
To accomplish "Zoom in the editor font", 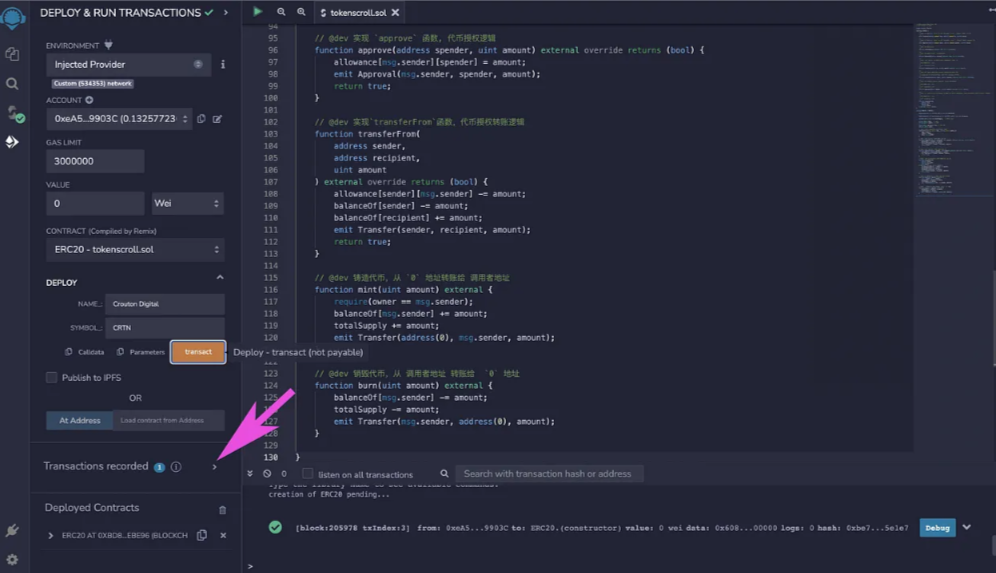I will (301, 12).
